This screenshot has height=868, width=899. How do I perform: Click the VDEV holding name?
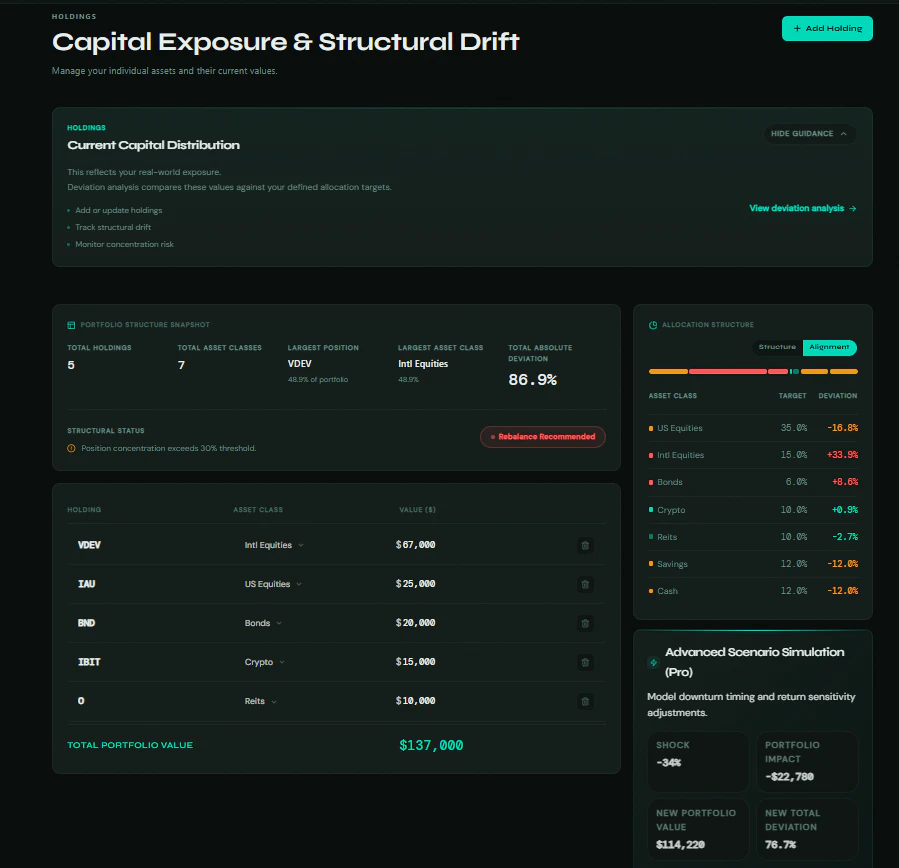pyautogui.click(x=89, y=545)
